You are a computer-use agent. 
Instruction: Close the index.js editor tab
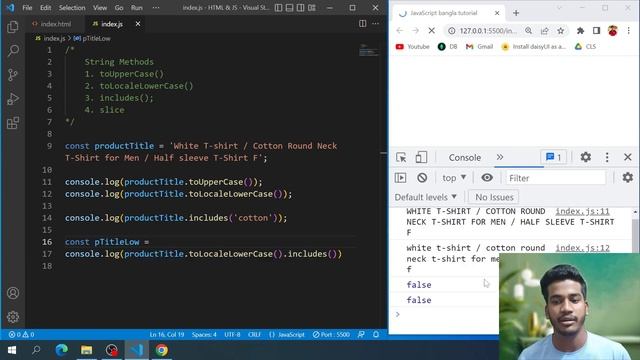coord(138,24)
